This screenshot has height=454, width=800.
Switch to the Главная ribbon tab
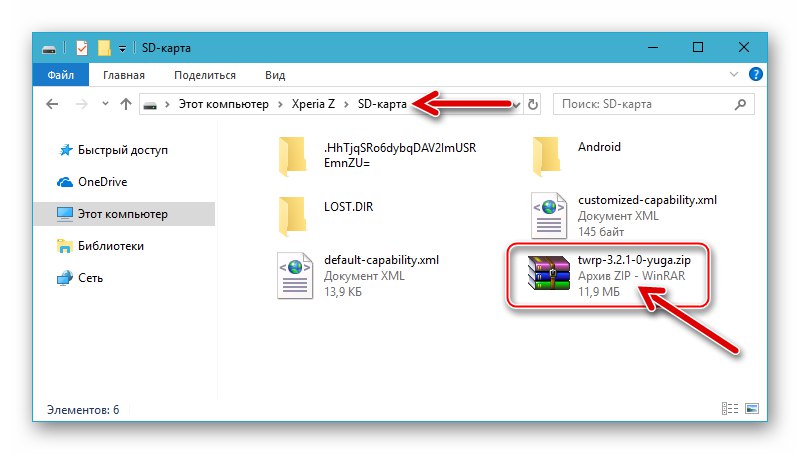pyautogui.click(x=124, y=75)
